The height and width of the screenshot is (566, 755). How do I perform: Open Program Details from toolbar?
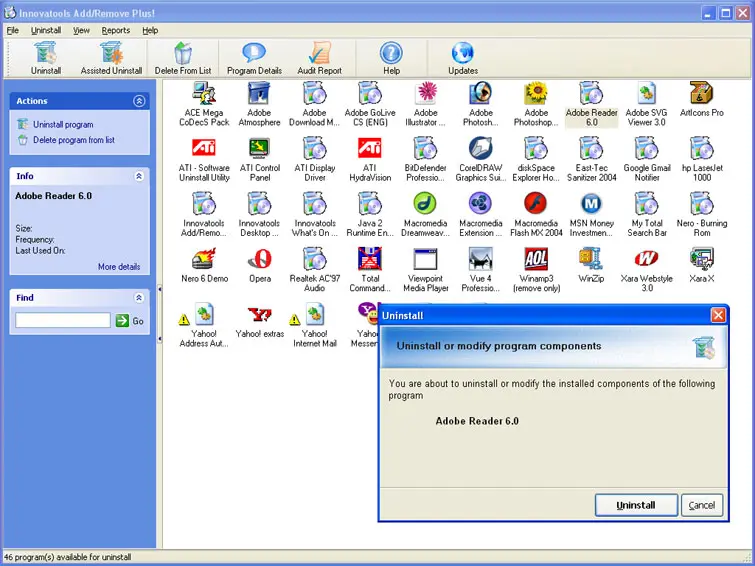pos(254,56)
